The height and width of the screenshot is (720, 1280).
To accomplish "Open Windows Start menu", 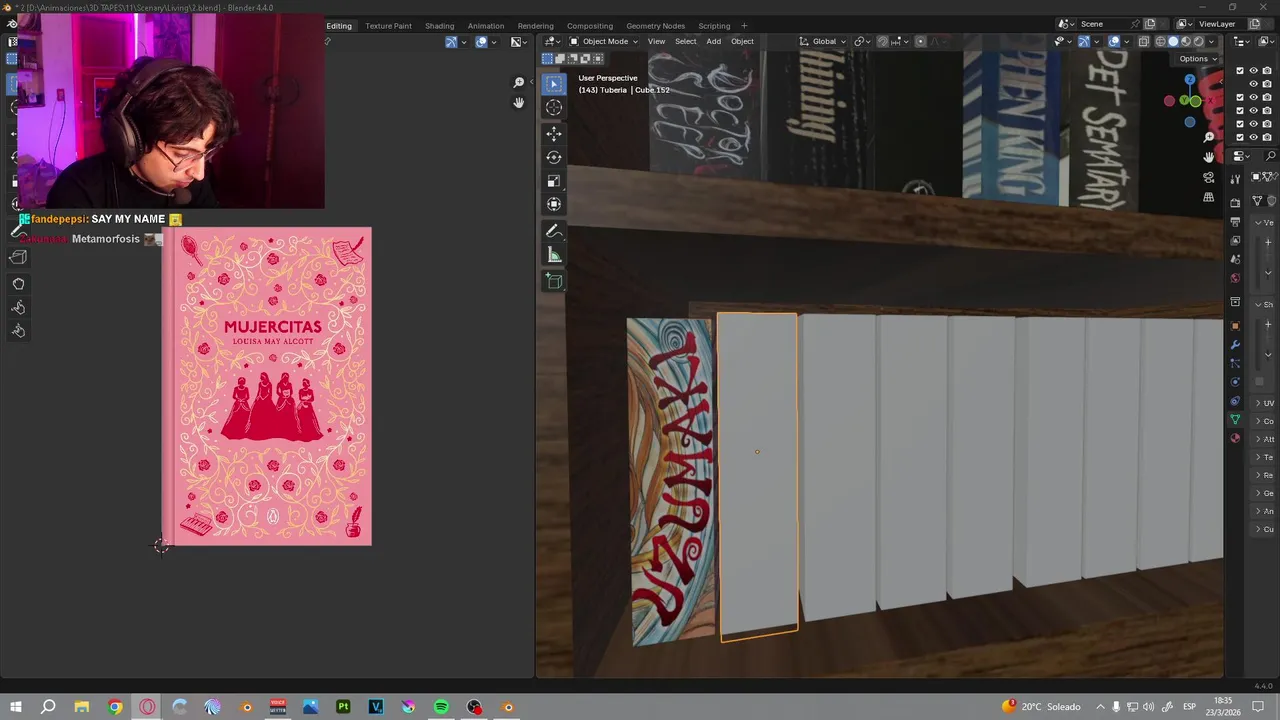I will click(x=16, y=707).
